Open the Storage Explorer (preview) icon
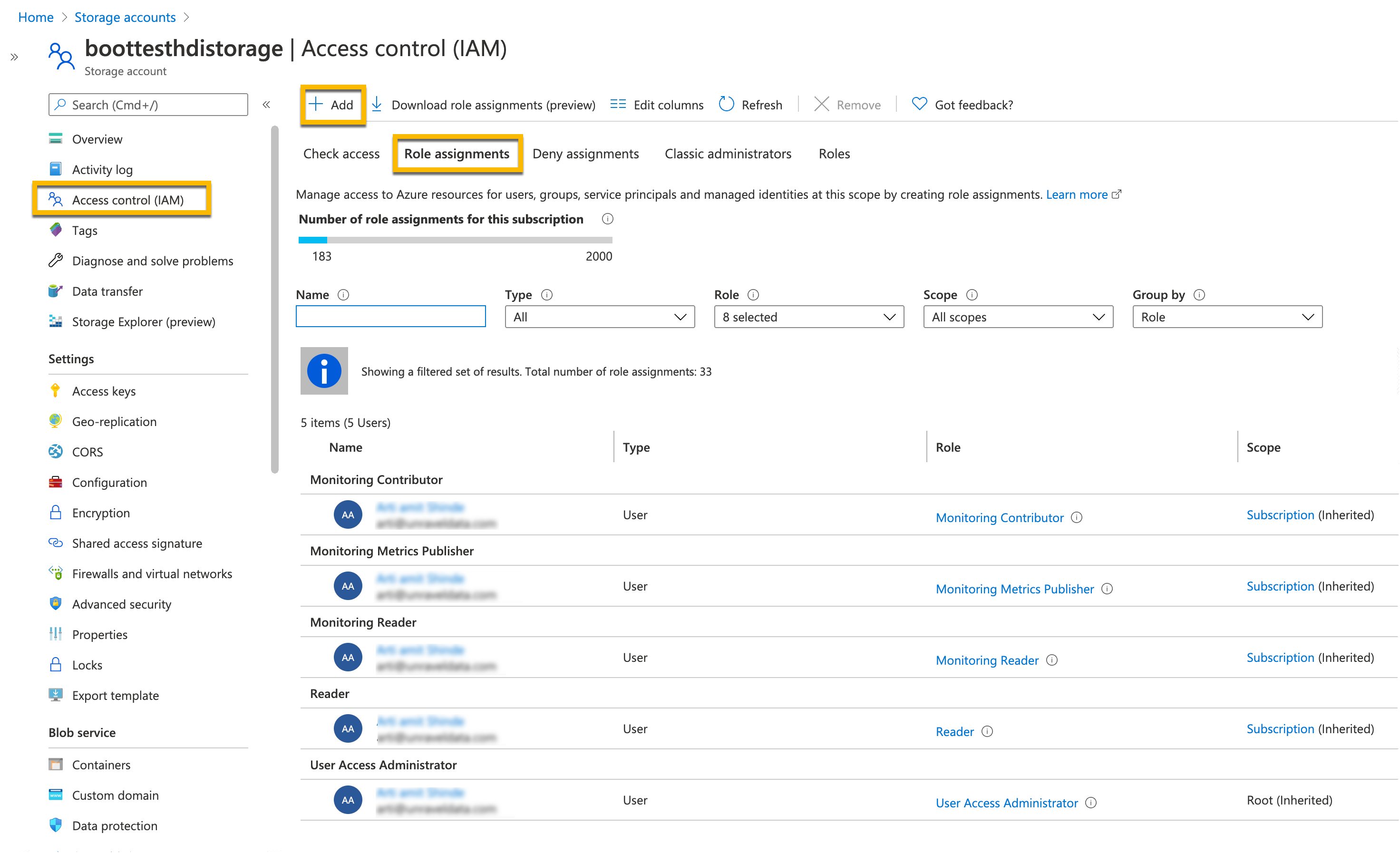This screenshot has width=1400, height=853. 56,321
